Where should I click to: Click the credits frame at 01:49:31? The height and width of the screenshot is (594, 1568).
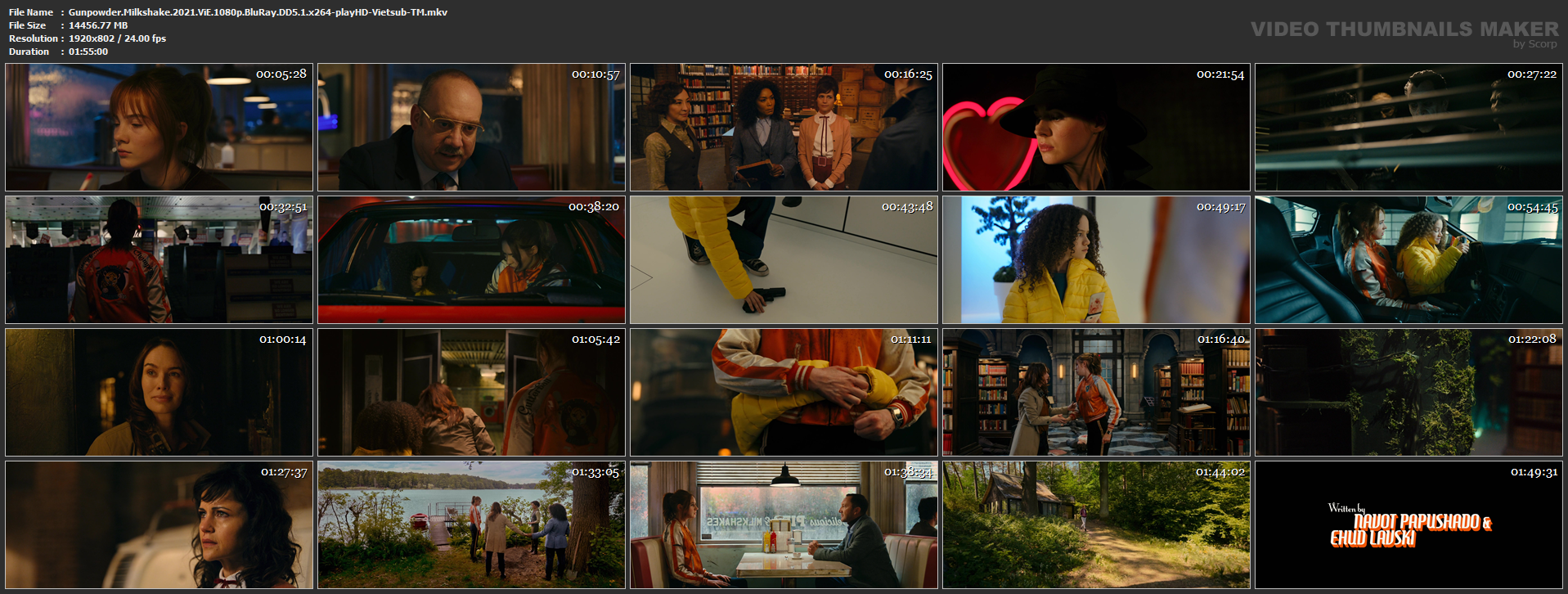[1409, 525]
